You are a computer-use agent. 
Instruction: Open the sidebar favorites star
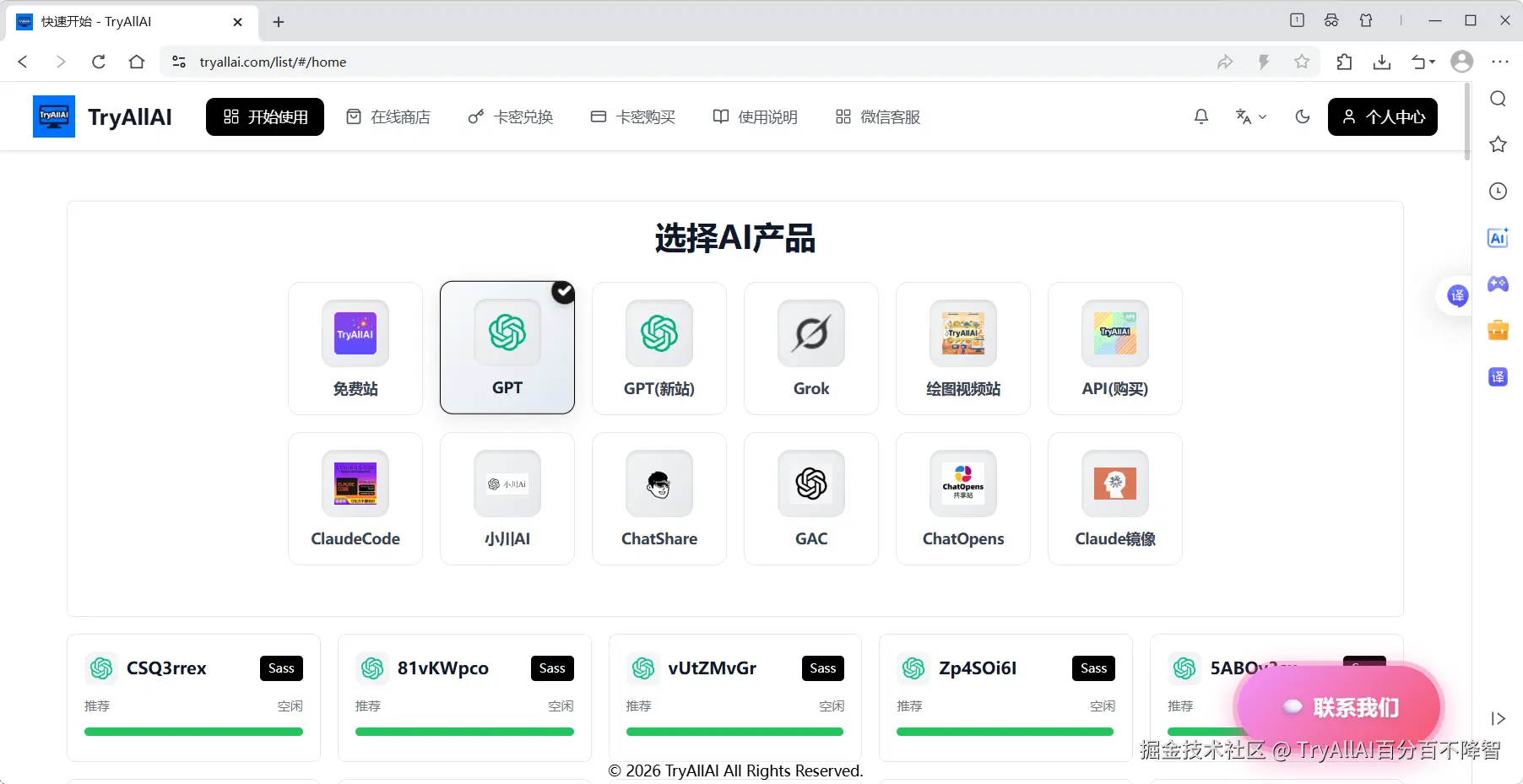tap(1499, 144)
